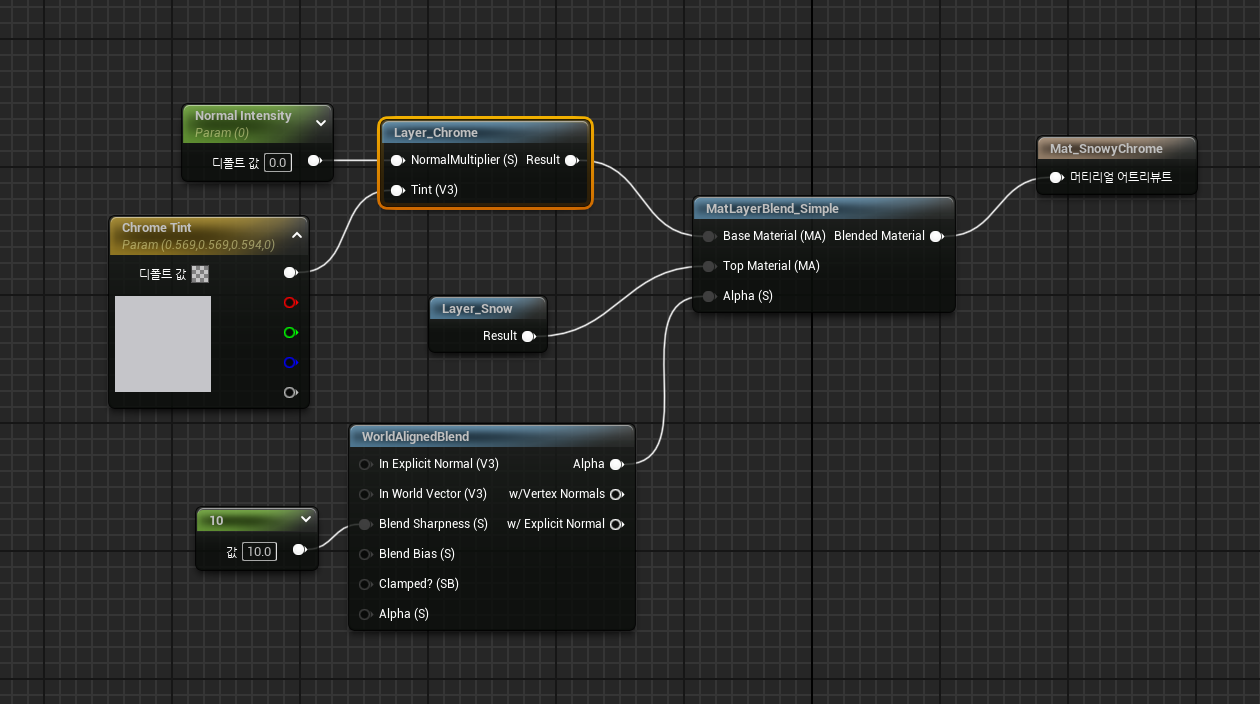The height and width of the screenshot is (704, 1260).
Task: Click the red channel output pin on Chrome Tint
Action: pyautogui.click(x=290, y=302)
